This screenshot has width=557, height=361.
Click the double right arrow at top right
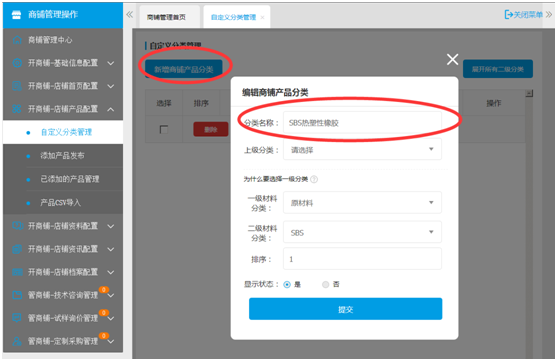tap(549, 15)
